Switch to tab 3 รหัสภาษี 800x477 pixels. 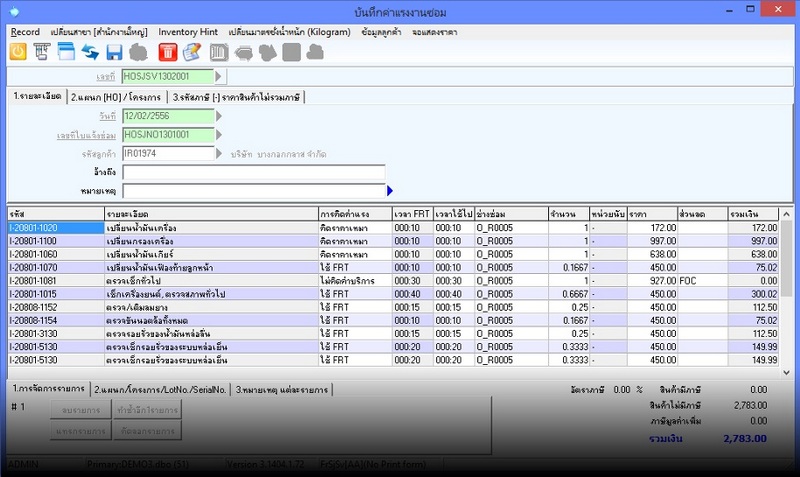[236, 97]
